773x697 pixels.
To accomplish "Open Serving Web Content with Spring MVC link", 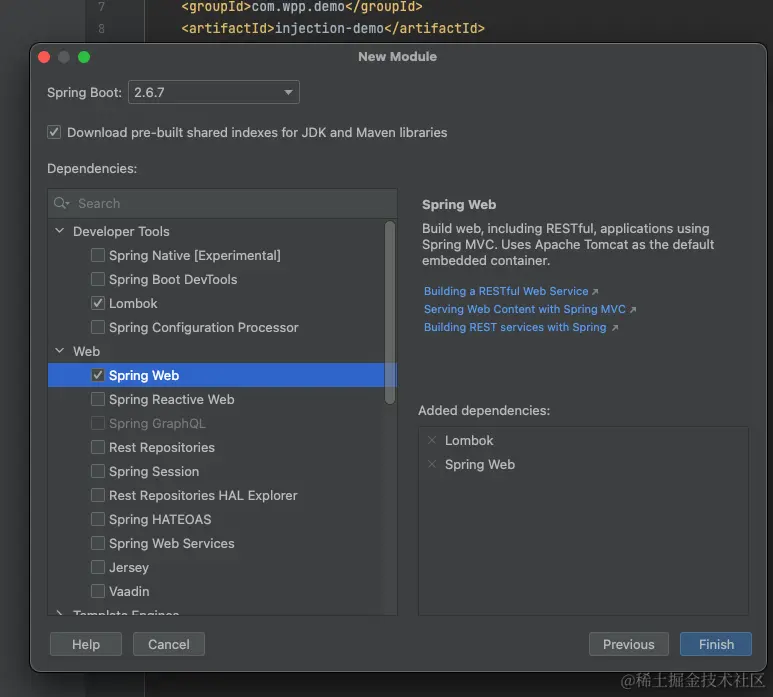I will pyautogui.click(x=524, y=309).
